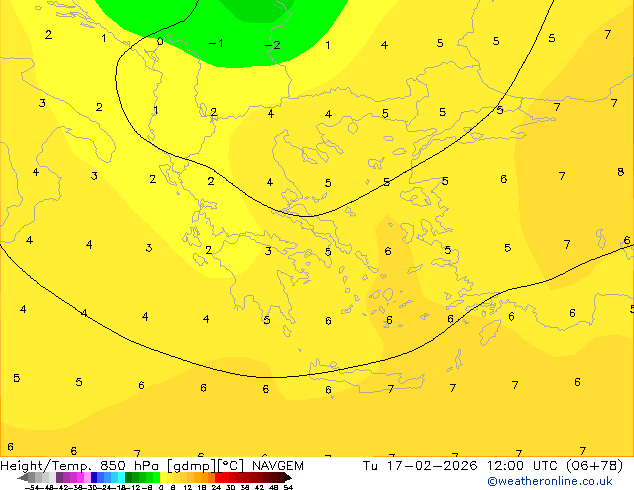This screenshot has width=634, height=490.
Task: Pick the magenta swatch in color scale
Action: click(x=80, y=477)
